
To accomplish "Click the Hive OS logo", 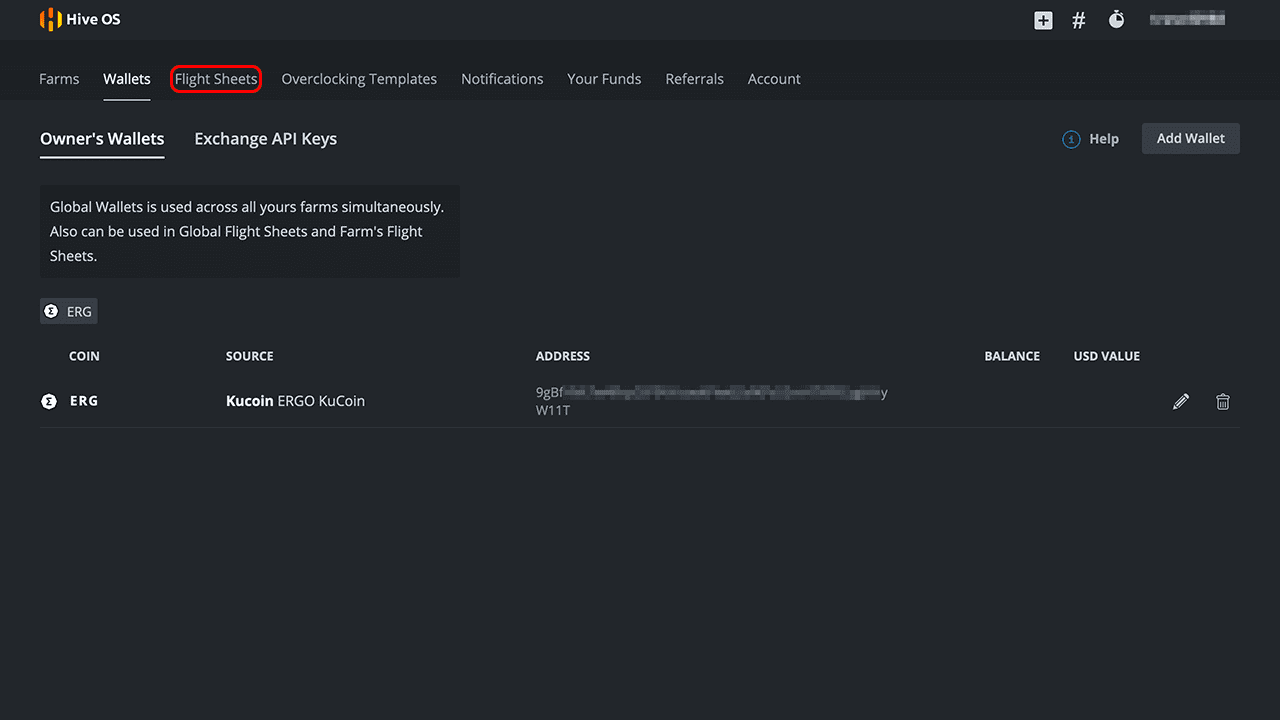I will pyautogui.click(x=80, y=20).
